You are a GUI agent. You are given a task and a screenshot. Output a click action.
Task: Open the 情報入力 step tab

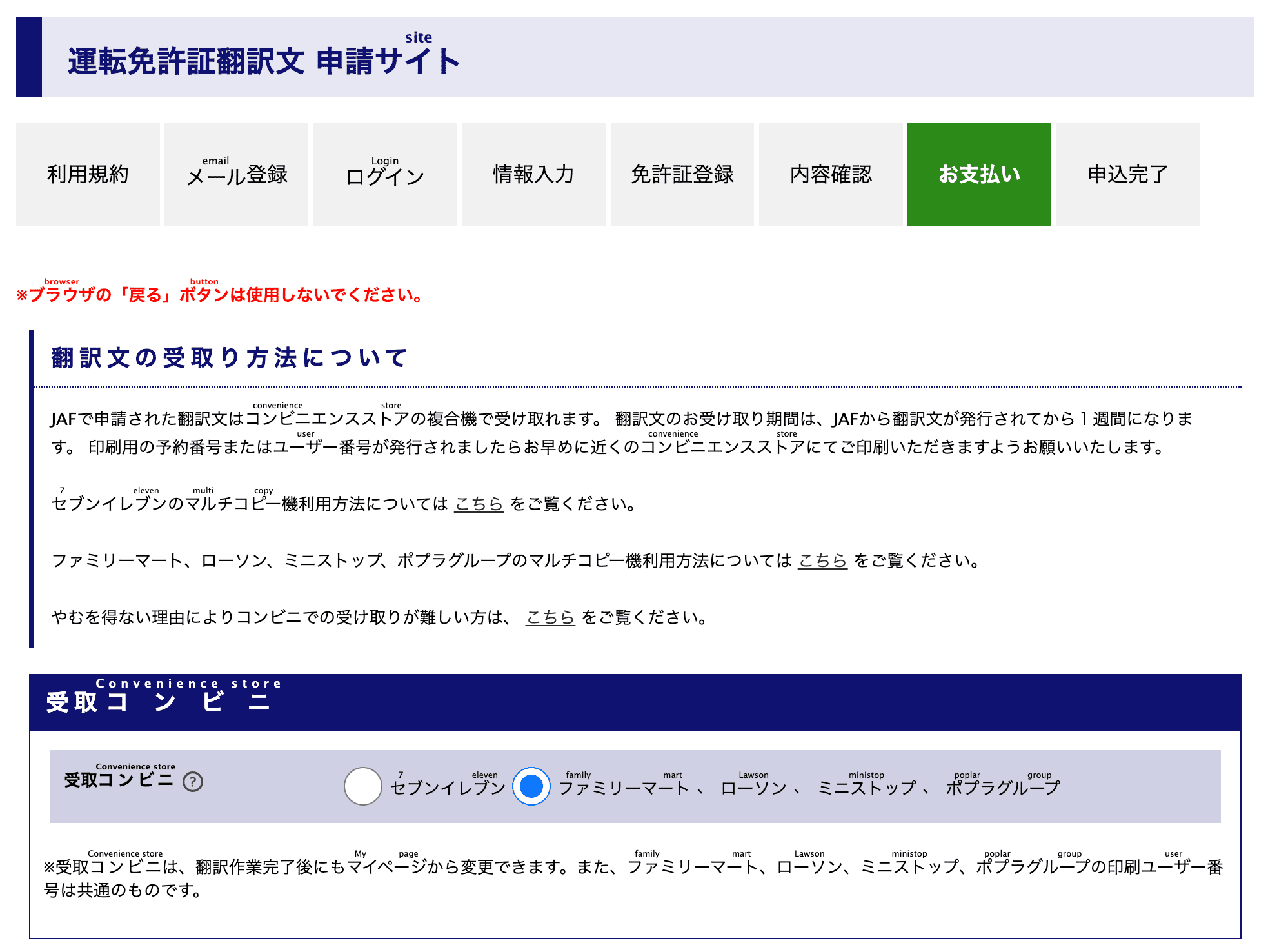click(533, 174)
